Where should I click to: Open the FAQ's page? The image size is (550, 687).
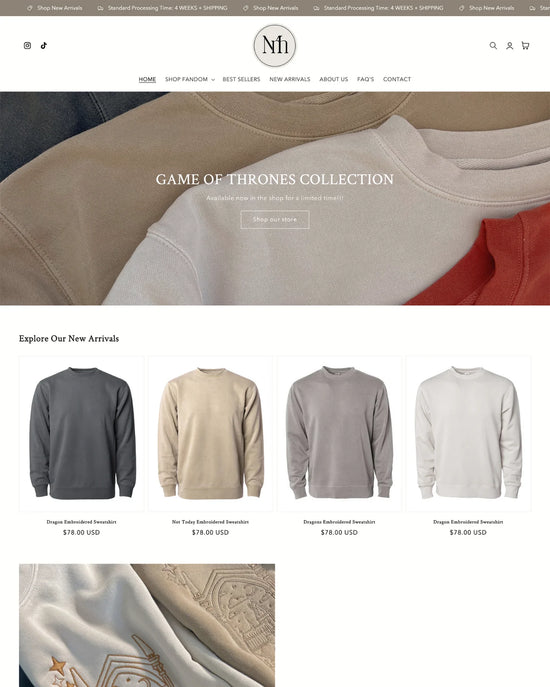pos(365,79)
